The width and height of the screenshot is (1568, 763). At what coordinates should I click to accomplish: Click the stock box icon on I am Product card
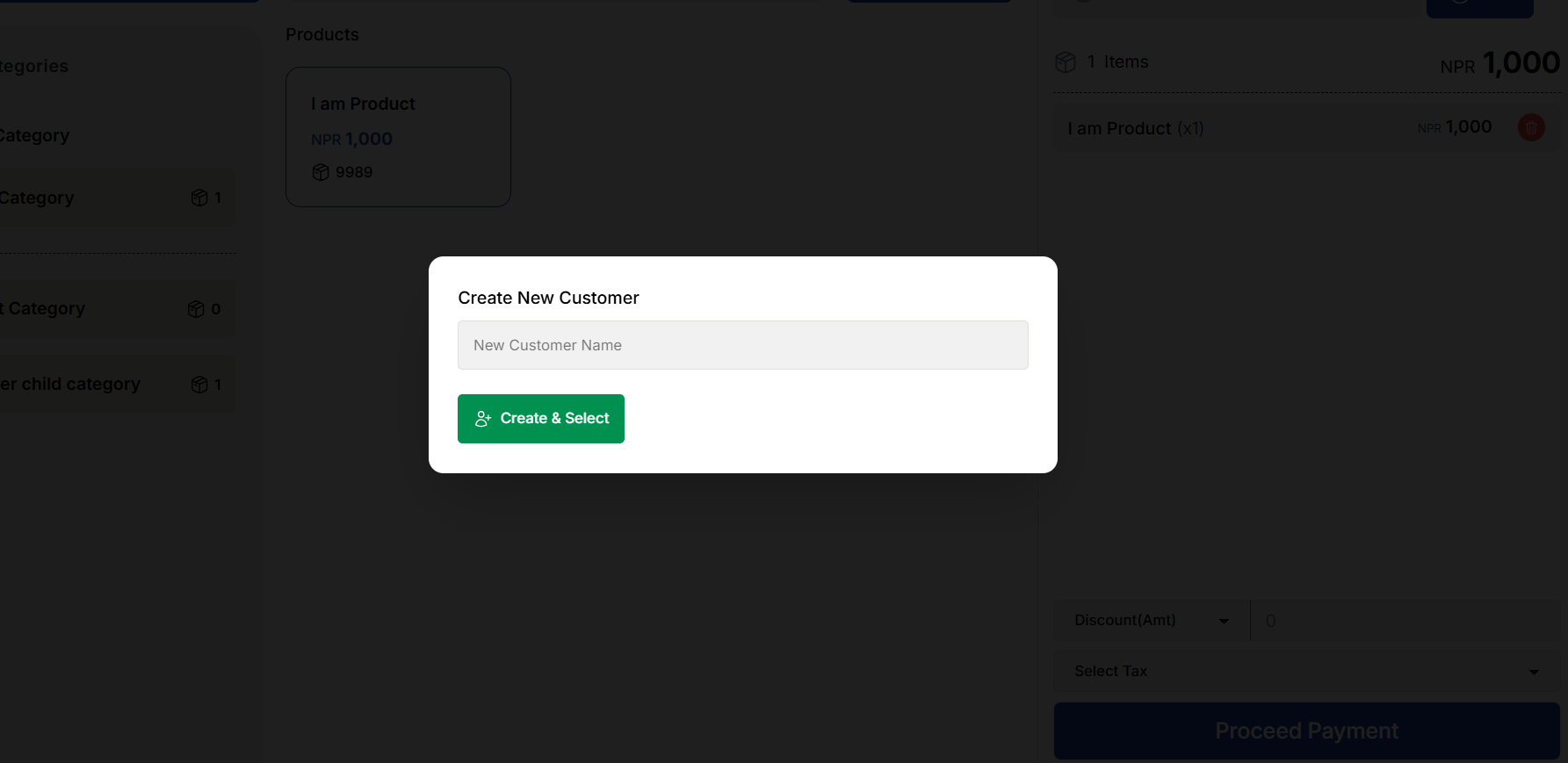tap(320, 172)
